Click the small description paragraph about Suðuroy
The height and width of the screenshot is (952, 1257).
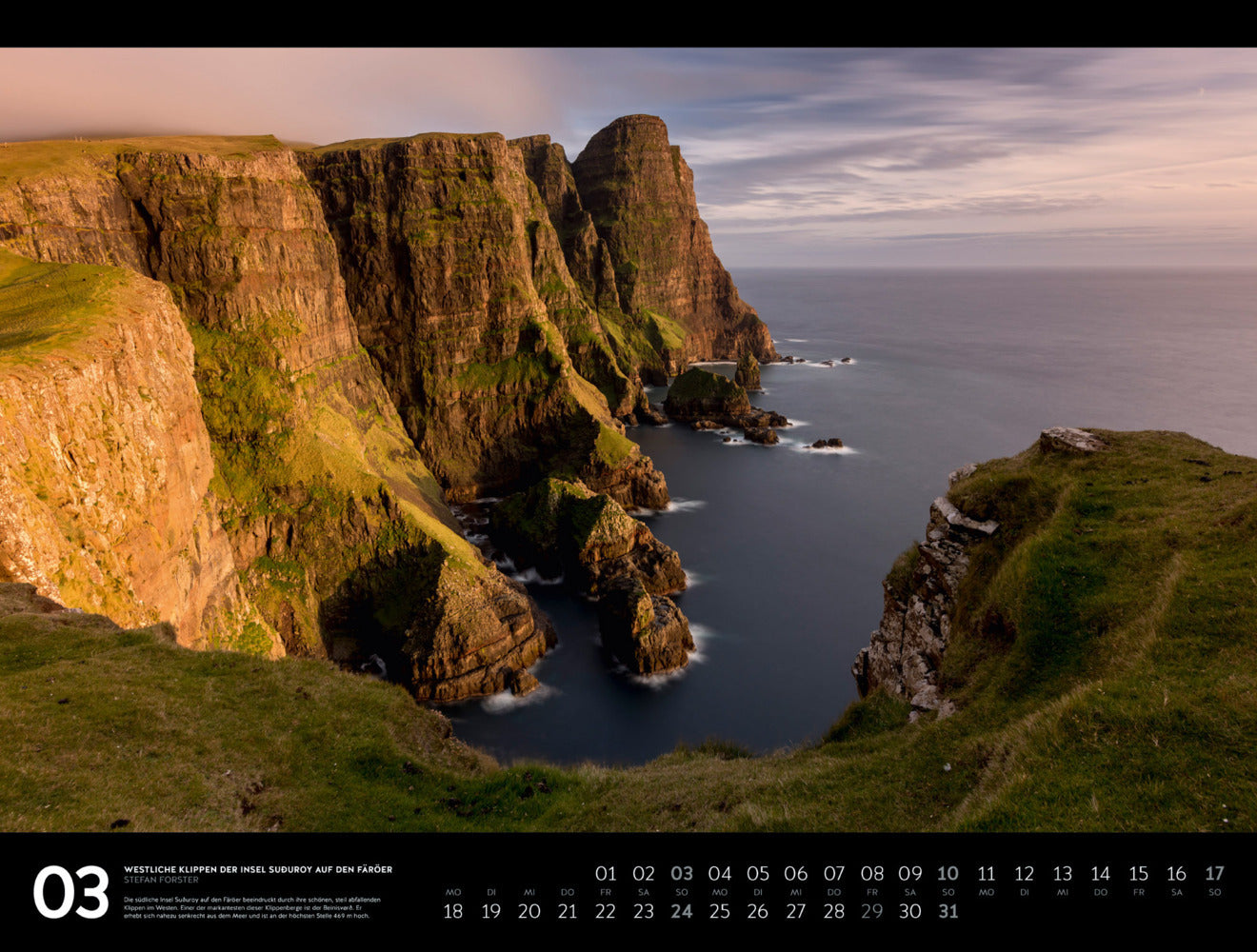click(x=252, y=906)
